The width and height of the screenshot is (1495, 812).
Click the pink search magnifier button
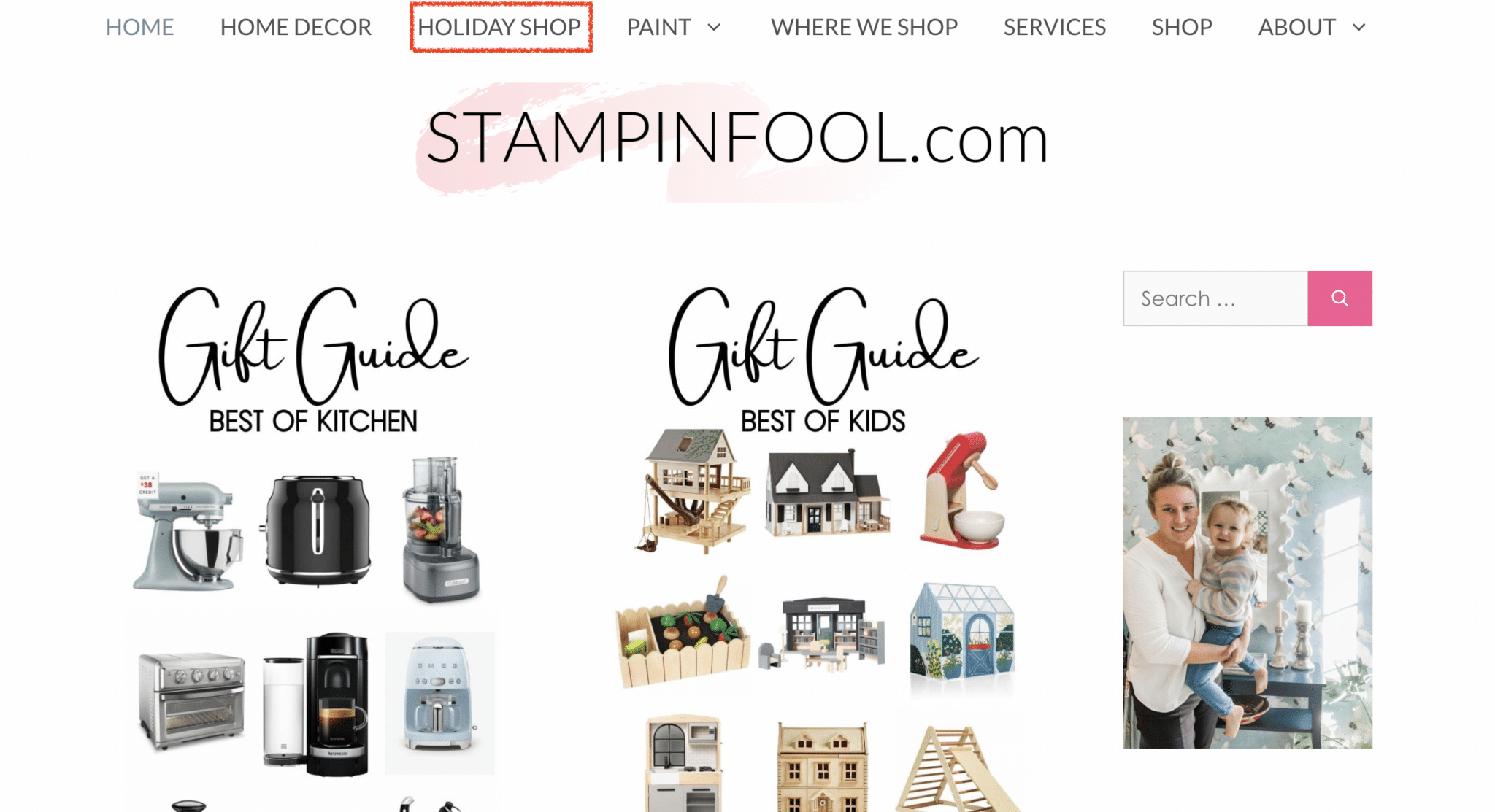(1340, 298)
